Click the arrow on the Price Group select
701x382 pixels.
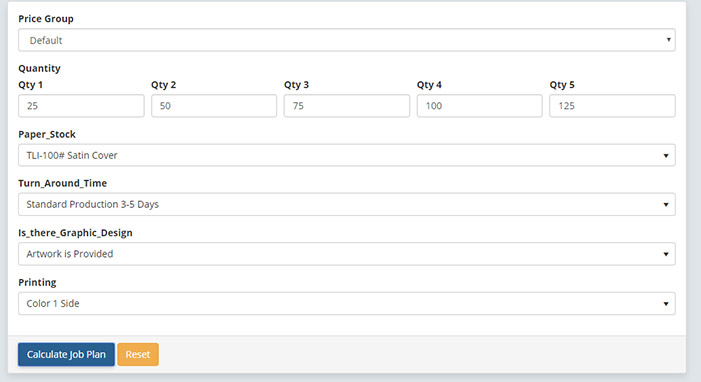(x=668, y=39)
